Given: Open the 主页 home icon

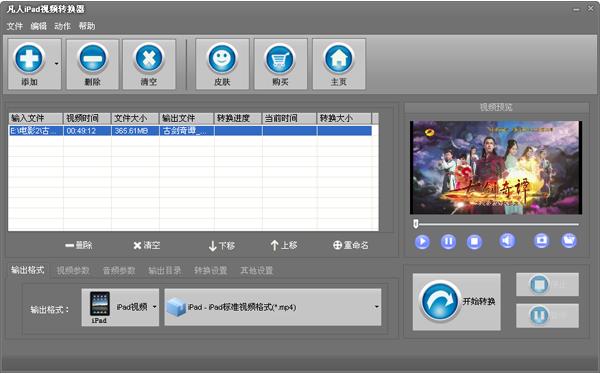Looking at the screenshot, I should click(x=339, y=59).
